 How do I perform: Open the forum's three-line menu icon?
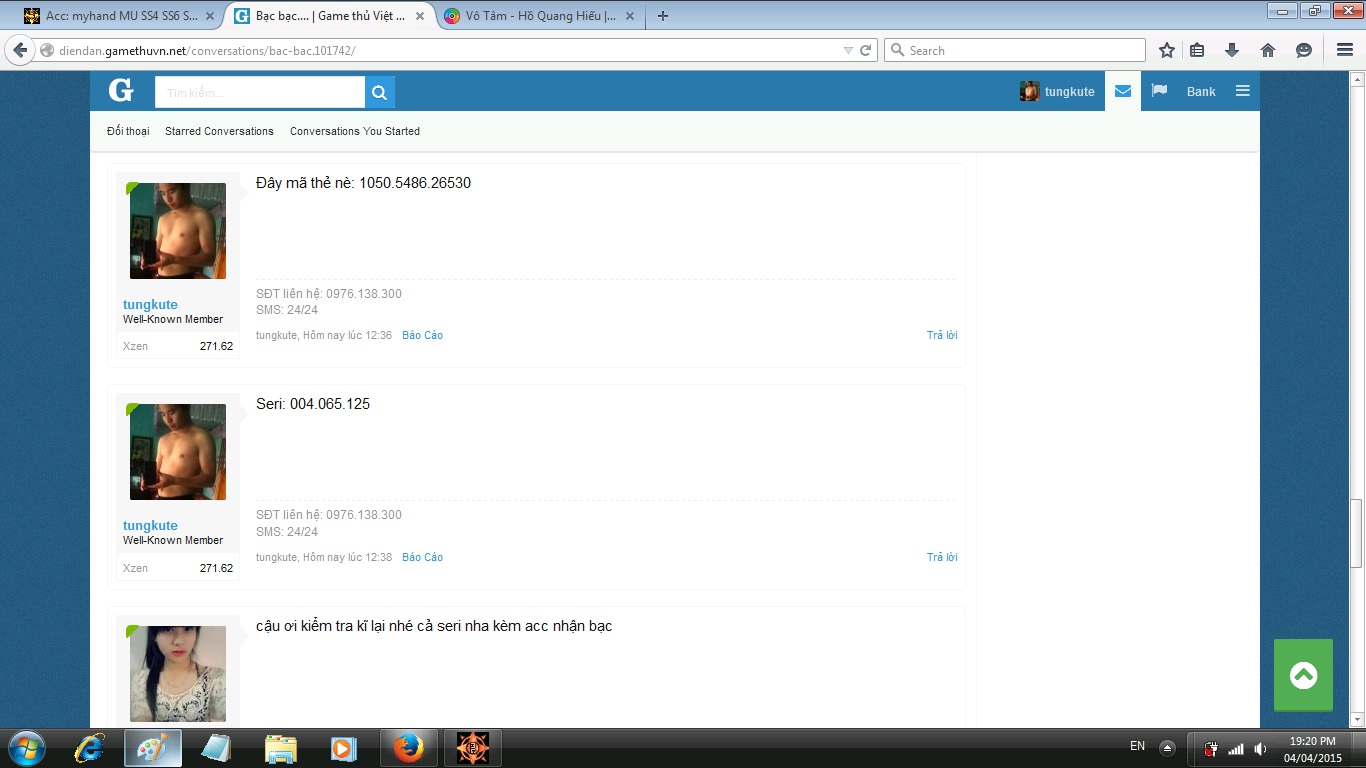pyautogui.click(x=1243, y=91)
